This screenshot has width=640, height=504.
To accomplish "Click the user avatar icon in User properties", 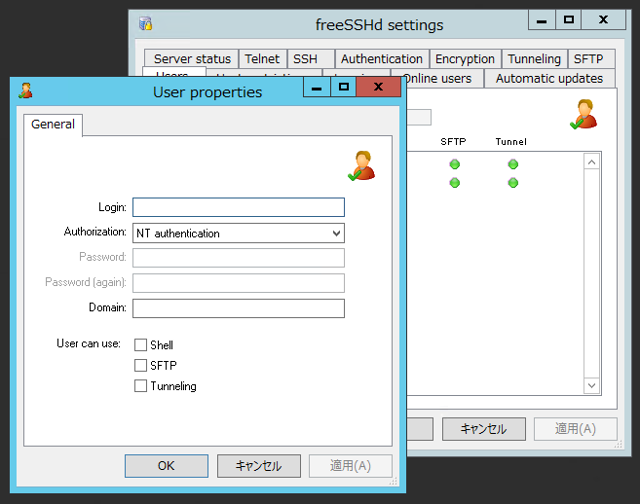I will 362,165.
